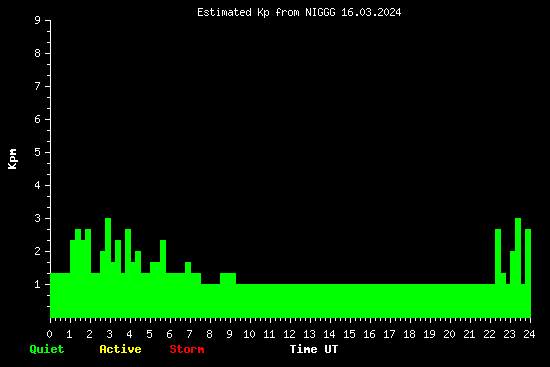Select the green Quiet legend label
The height and width of the screenshot is (367, 550).
[47, 349]
